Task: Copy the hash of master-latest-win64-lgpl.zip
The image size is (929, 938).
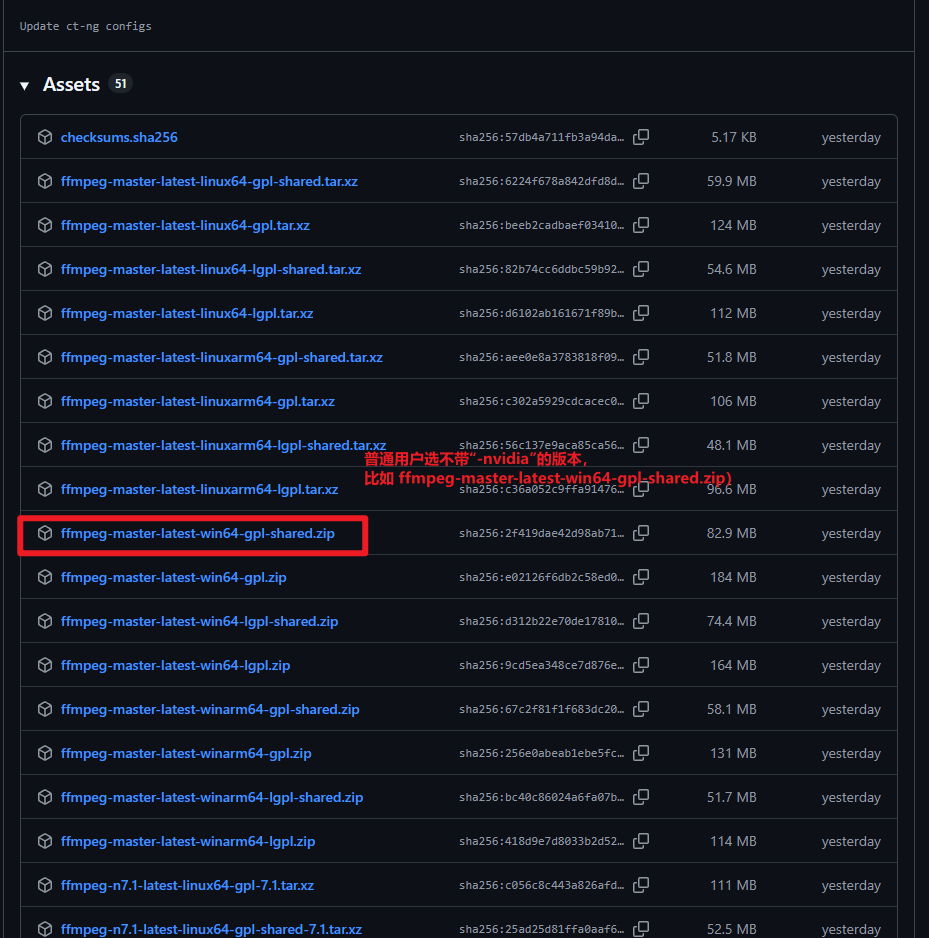Action: click(641, 665)
